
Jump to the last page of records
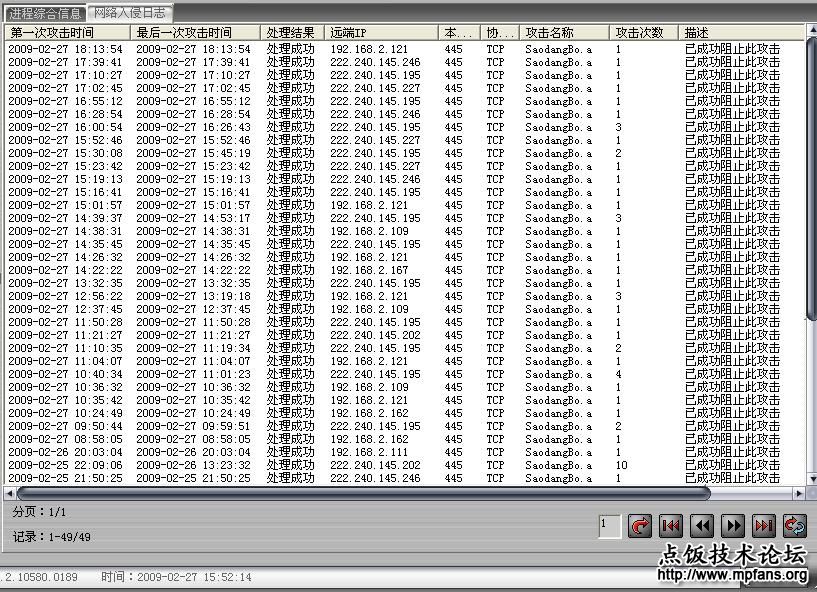764,526
